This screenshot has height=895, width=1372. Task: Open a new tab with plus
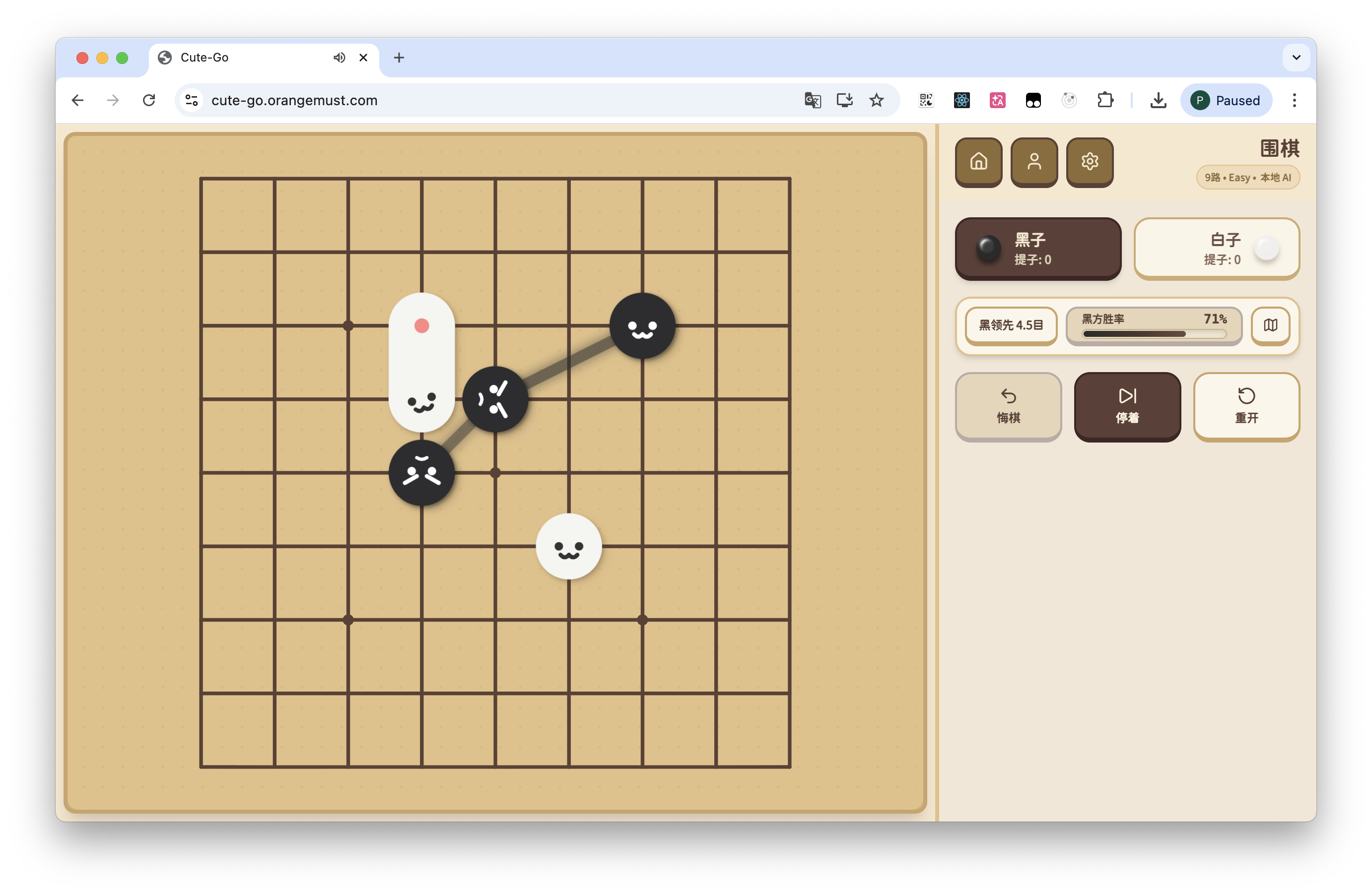(399, 58)
